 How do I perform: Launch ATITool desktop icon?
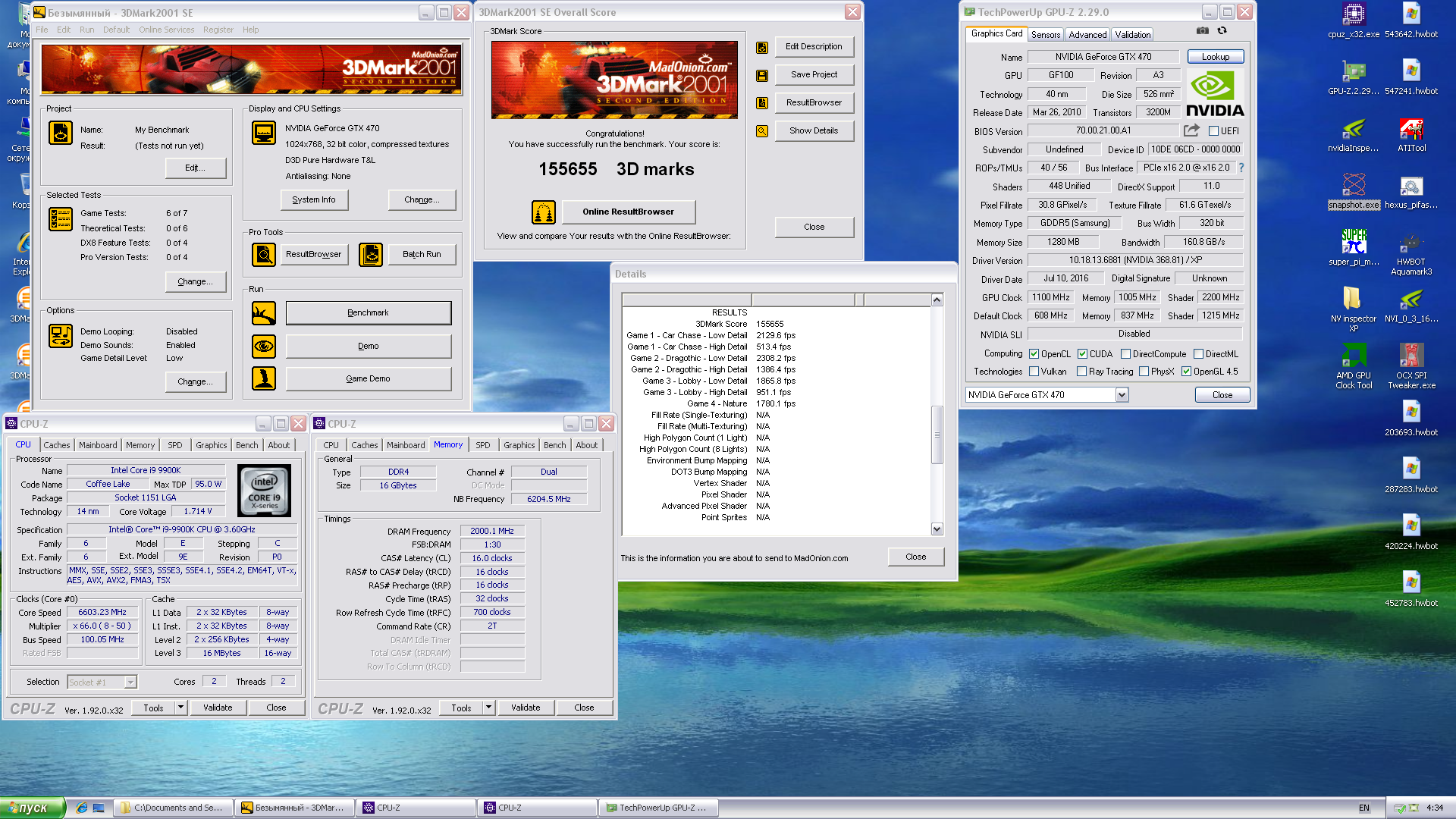click(x=1411, y=134)
